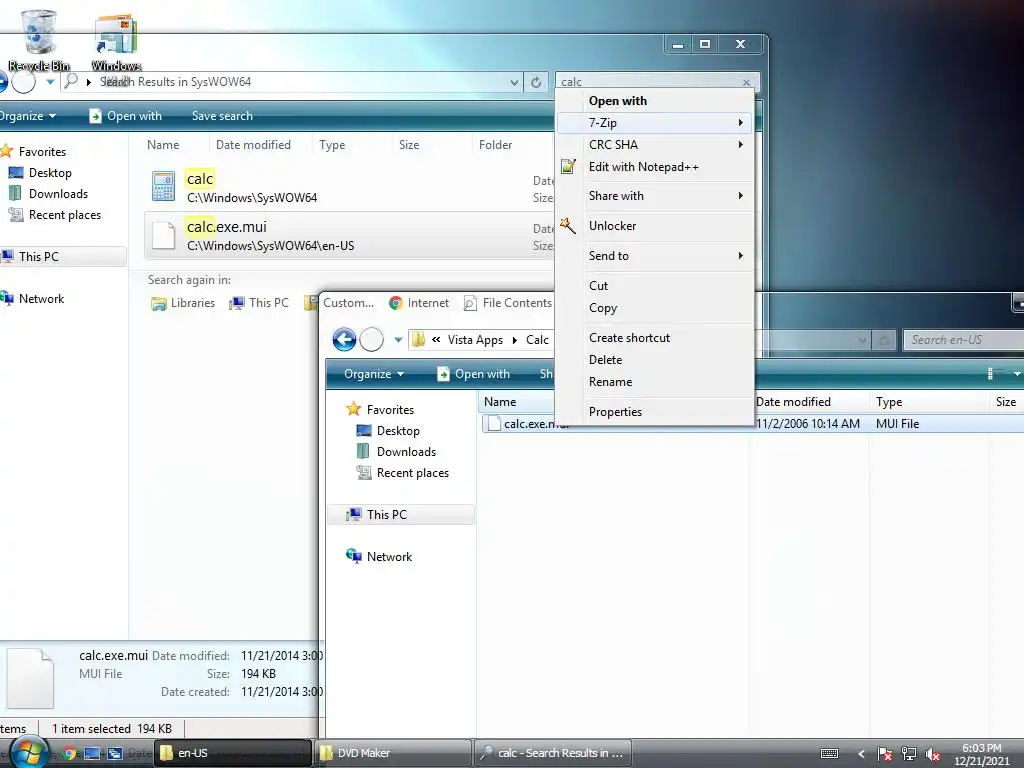Select Recent places in the en-US window sidebar
Viewport: 1024px width, 768px height.
[x=403, y=473]
